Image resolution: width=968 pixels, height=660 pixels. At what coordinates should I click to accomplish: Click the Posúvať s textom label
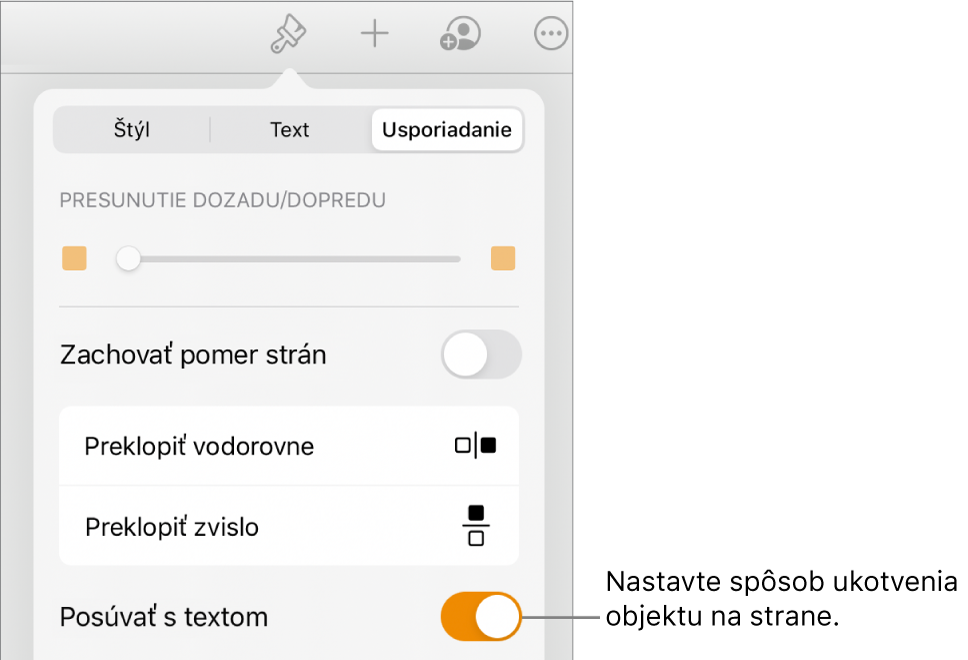pyautogui.click(x=164, y=617)
